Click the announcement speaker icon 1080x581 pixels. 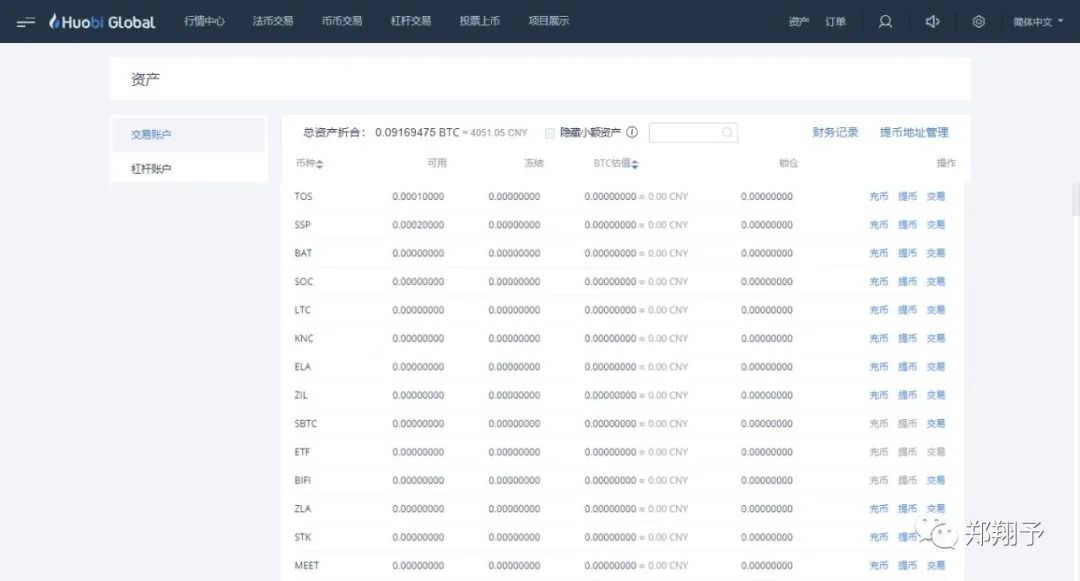click(932, 21)
